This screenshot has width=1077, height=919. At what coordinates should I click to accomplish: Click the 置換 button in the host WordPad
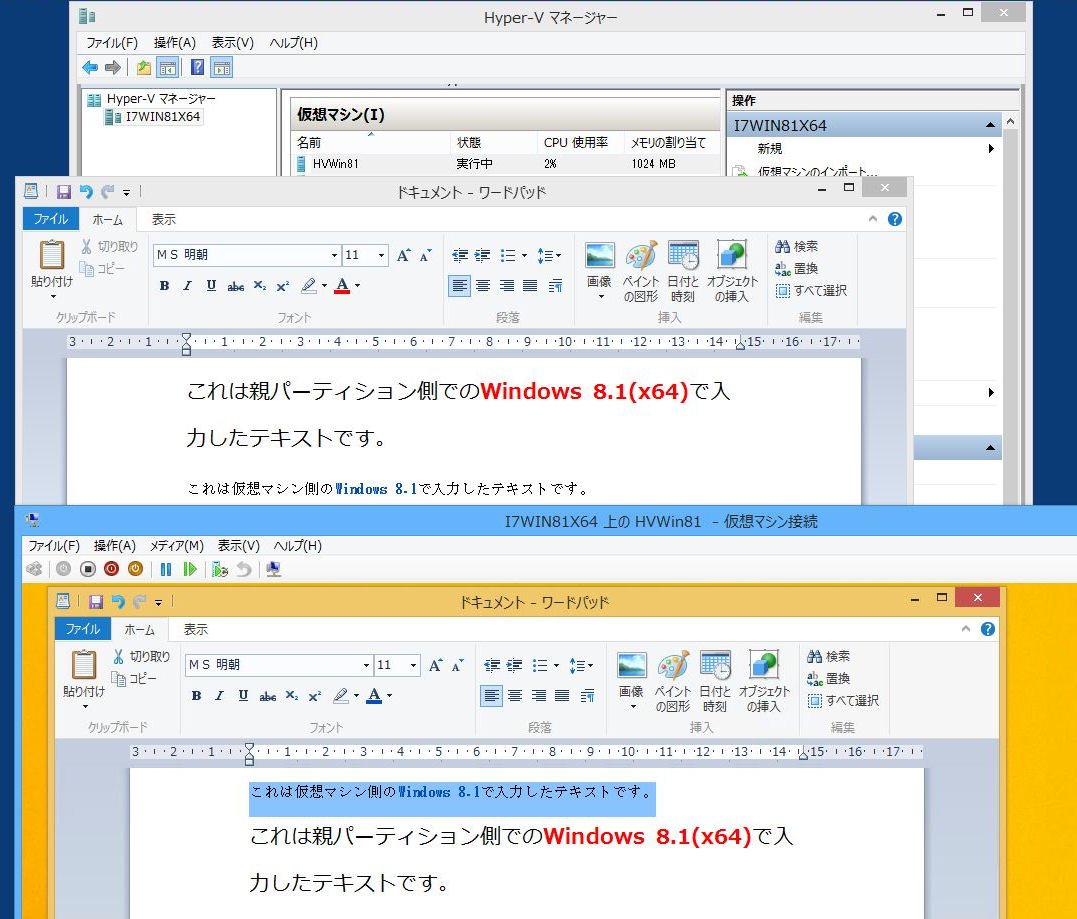(x=797, y=268)
